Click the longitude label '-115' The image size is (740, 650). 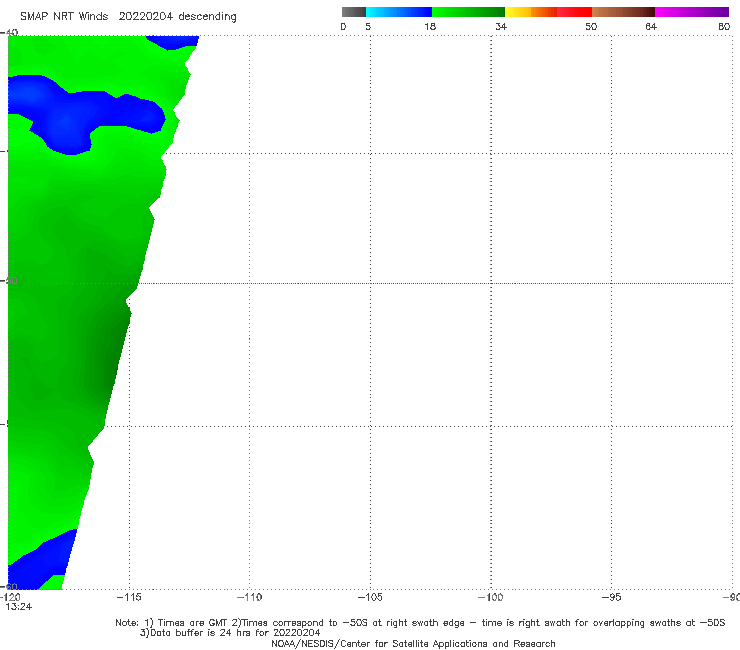pos(129,597)
